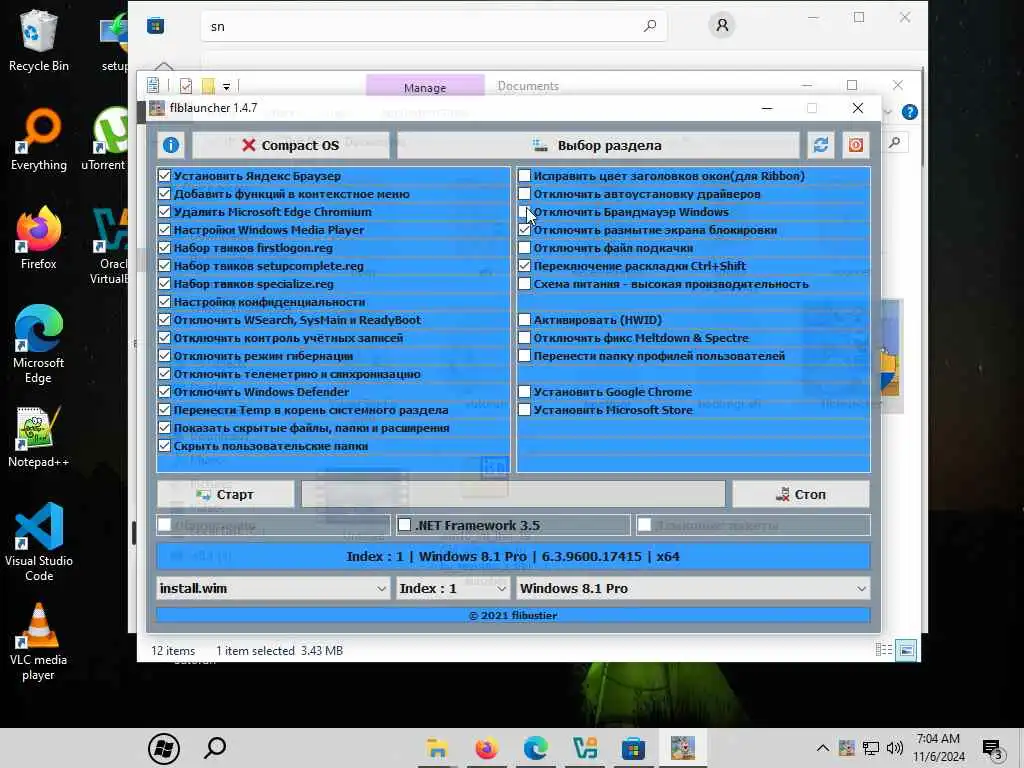Screen dimensions: 1024x768
Task: Click the Compact OS button
Action: pos(291,145)
